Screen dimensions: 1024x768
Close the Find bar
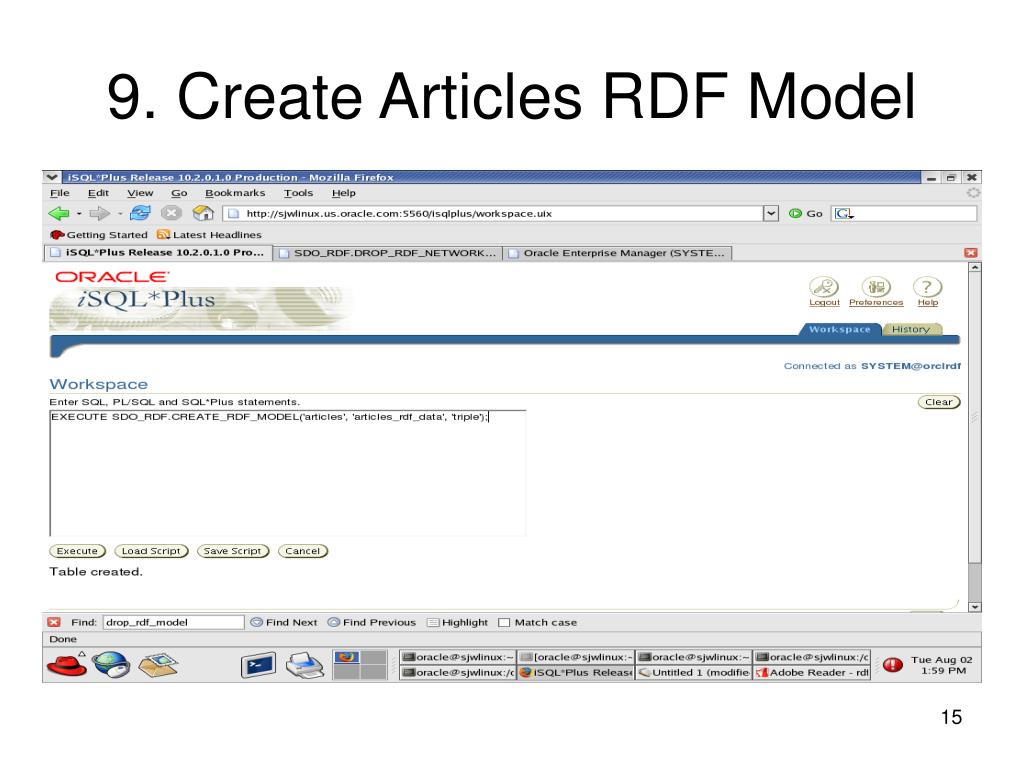pyautogui.click(x=54, y=622)
